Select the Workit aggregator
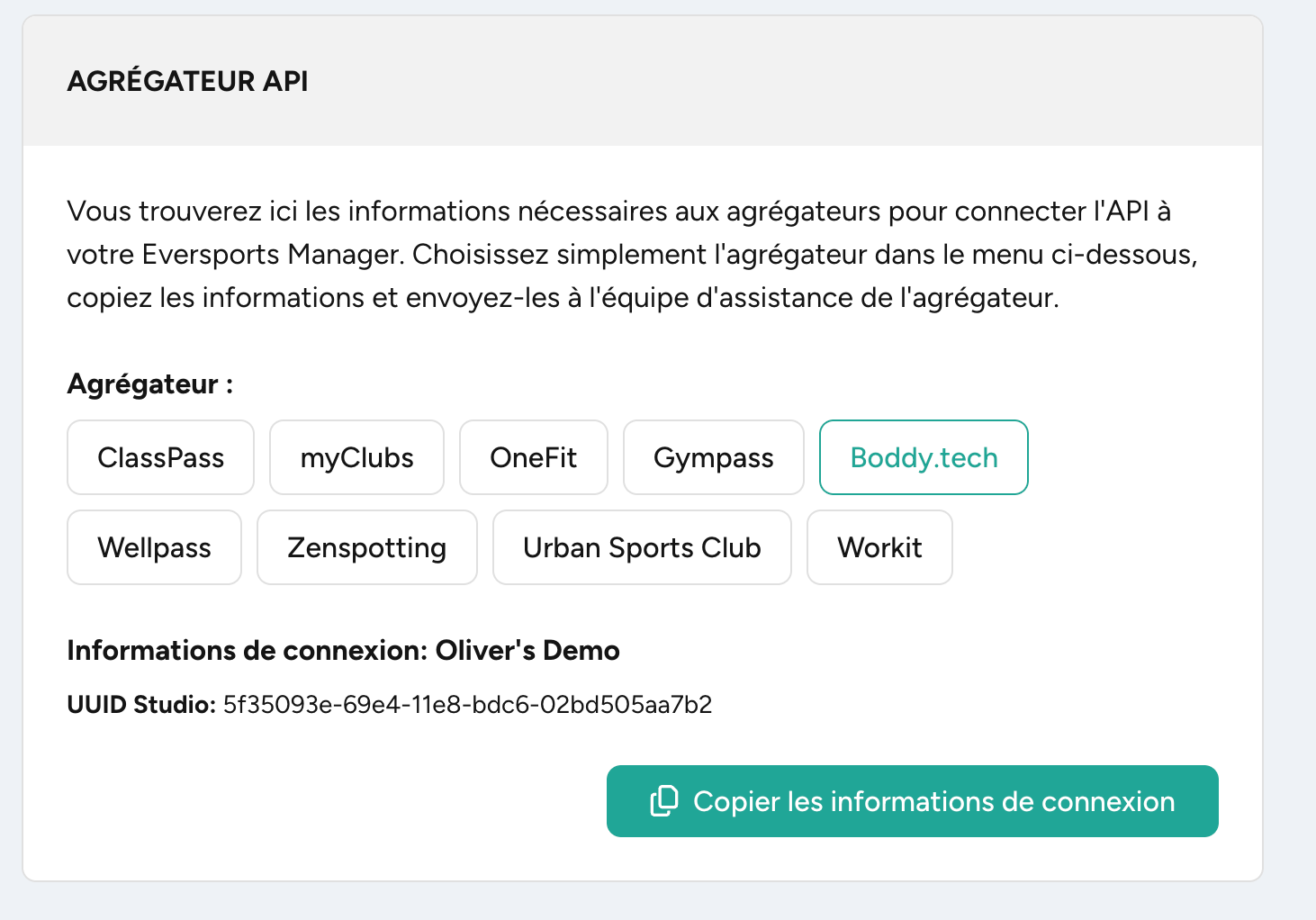Screen dimensions: 1316x920 click(879, 547)
